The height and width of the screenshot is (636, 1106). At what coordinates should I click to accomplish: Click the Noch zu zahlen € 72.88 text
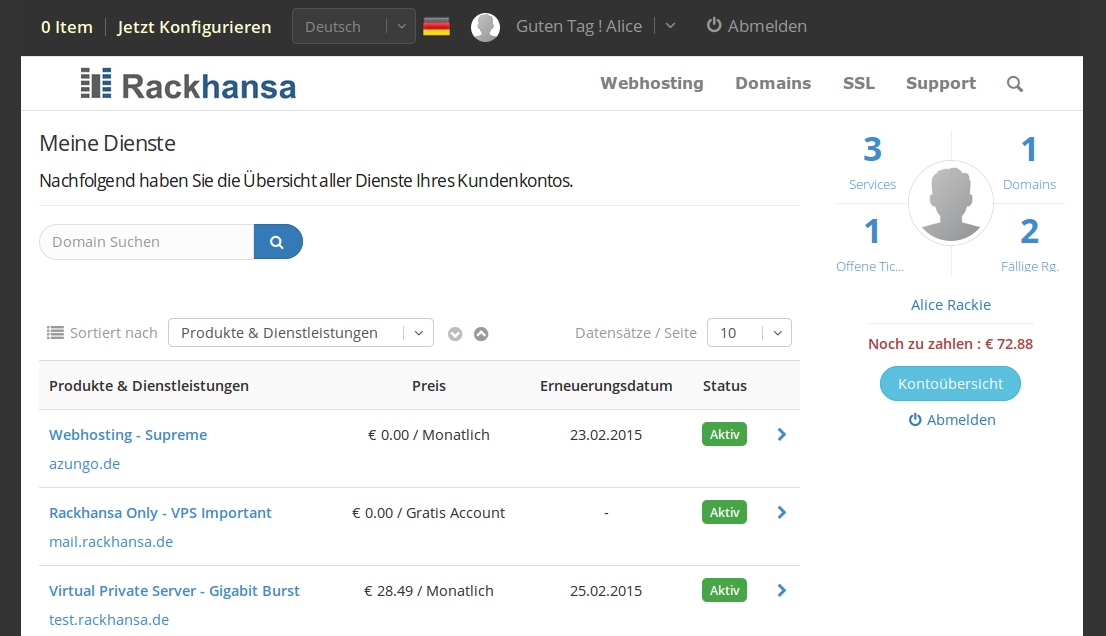point(950,344)
